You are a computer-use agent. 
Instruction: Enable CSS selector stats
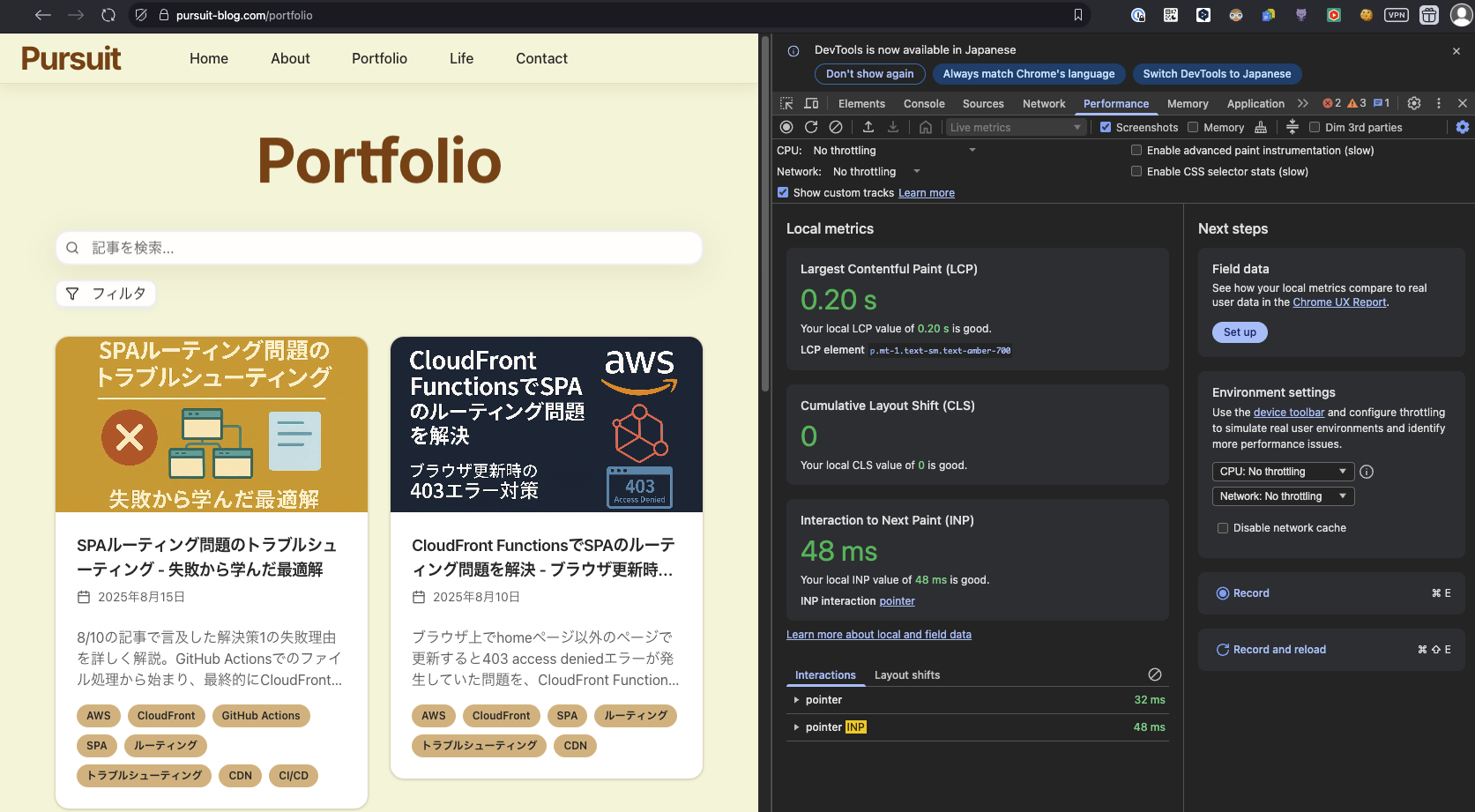pyautogui.click(x=1136, y=171)
